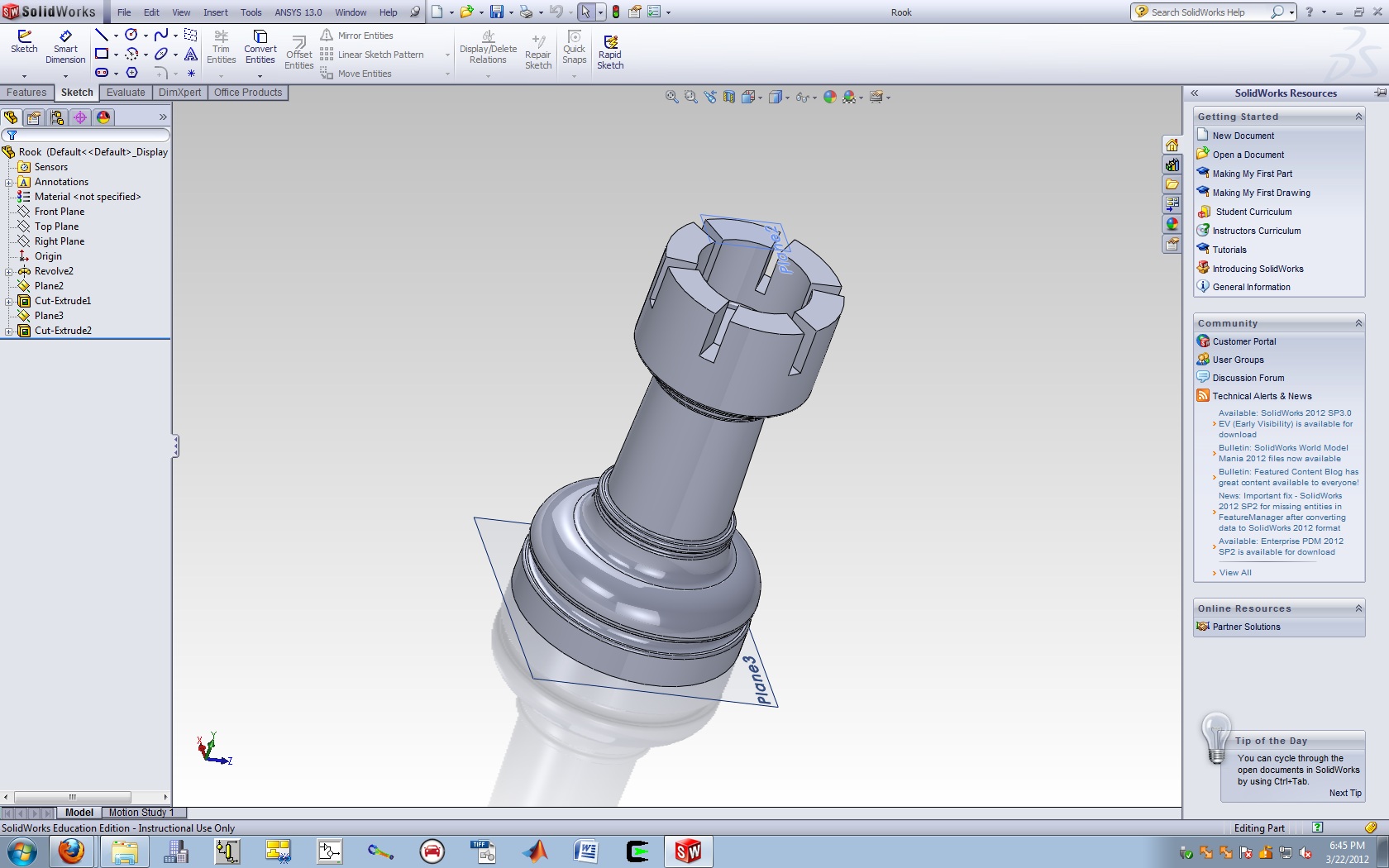Viewport: 1389px width, 868px height.
Task: Open the Hide/Show Items dropdown arrow
Action: coord(815,98)
